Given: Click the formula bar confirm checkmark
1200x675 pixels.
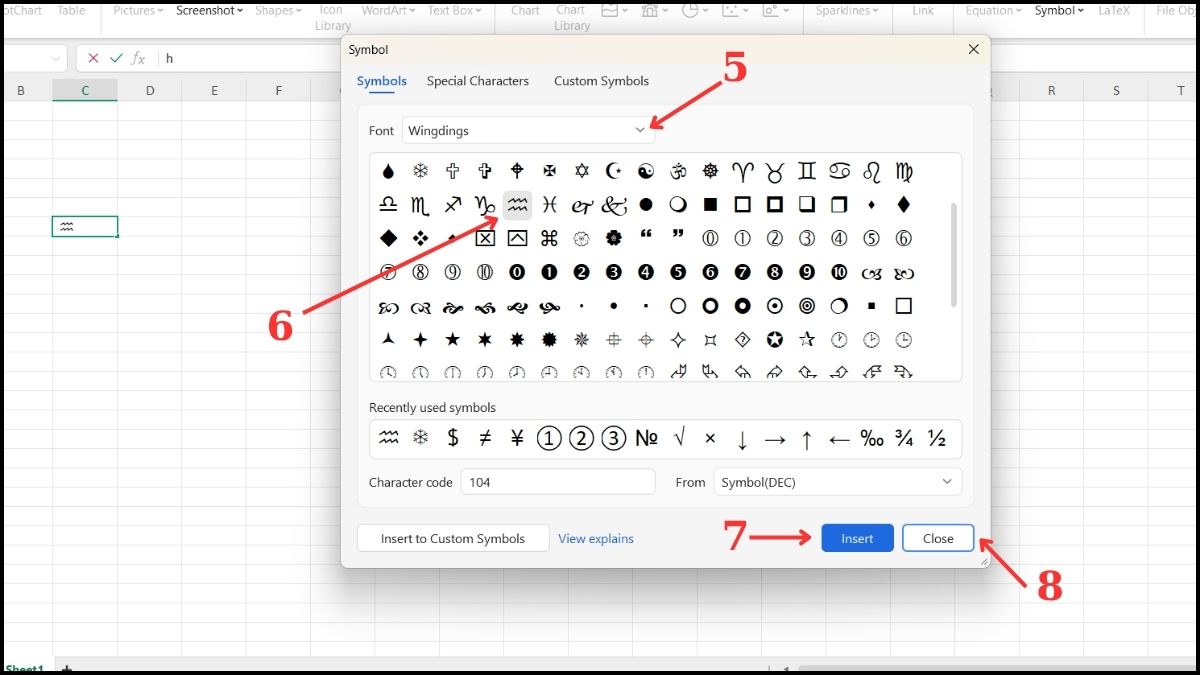Looking at the screenshot, I should (x=116, y=58).
